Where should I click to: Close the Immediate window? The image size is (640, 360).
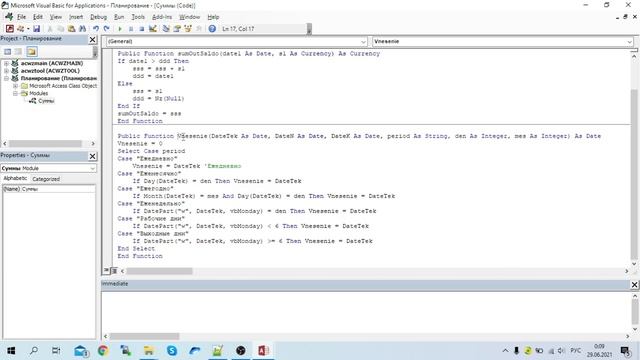coord(634,284)
